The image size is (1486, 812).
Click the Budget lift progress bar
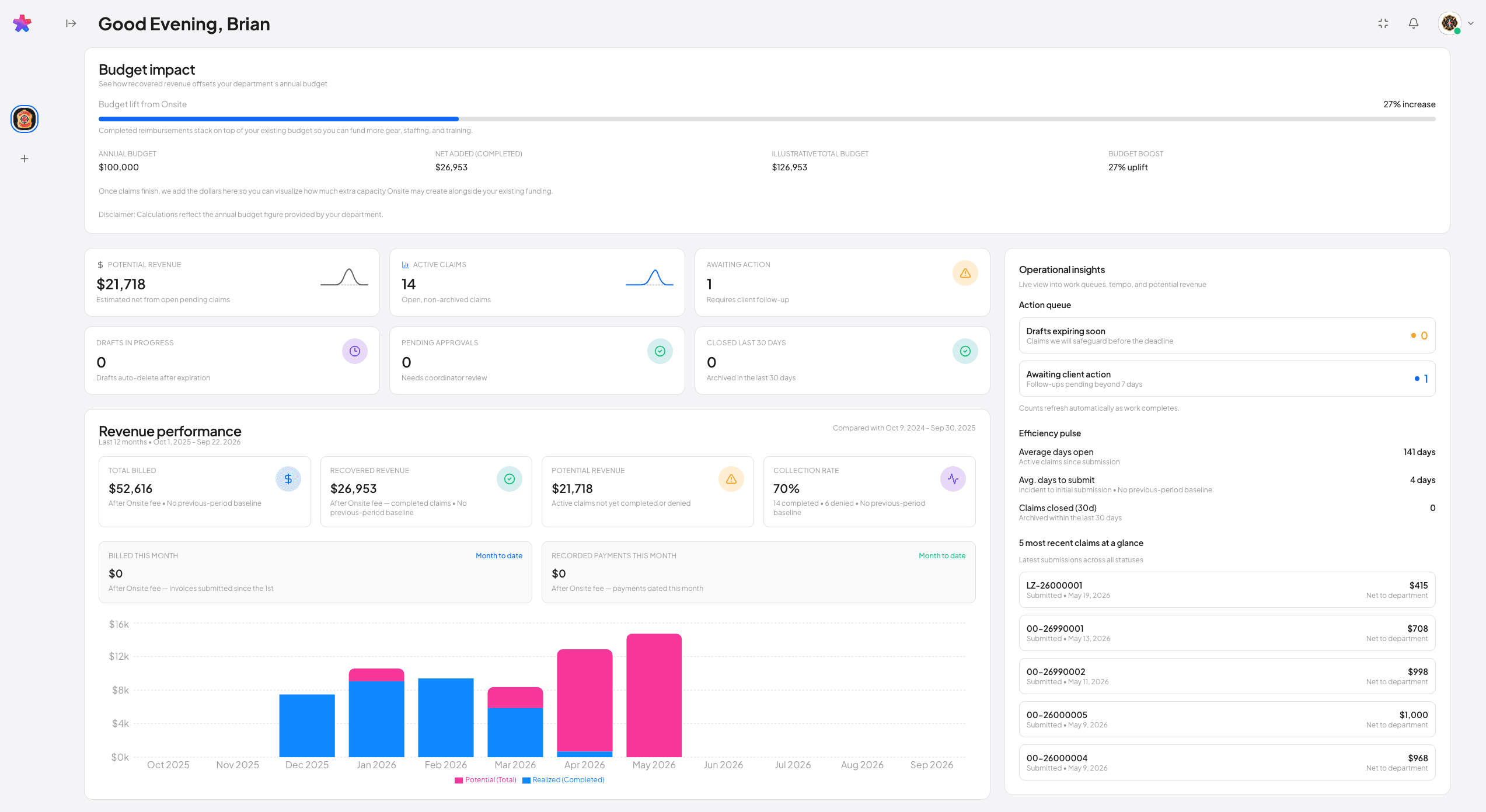click(x=767, y=119)
